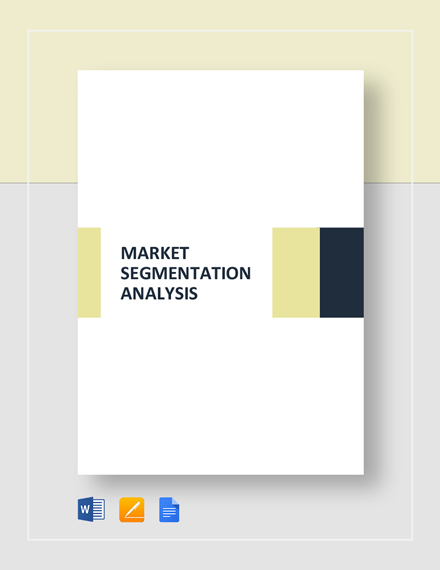Click the white W letter on Word icon
This screenshot has height=570, width=440.
tap(85, 509)
